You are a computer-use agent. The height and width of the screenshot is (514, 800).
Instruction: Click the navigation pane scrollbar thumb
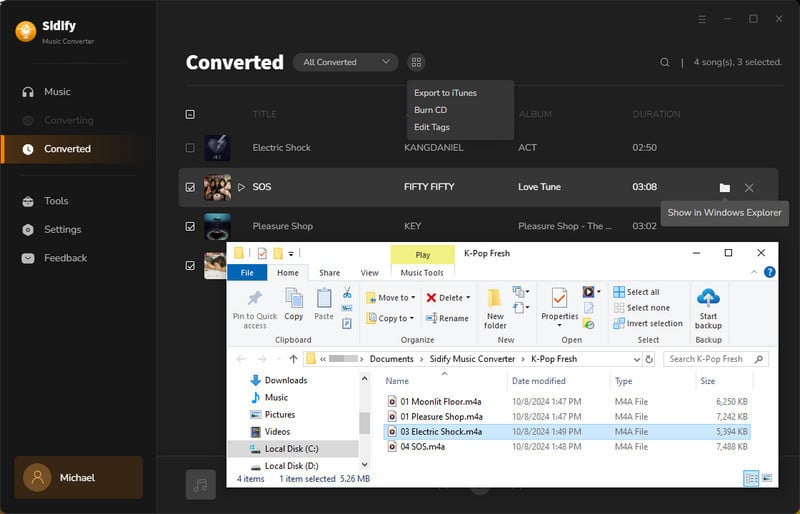[364, 423]
